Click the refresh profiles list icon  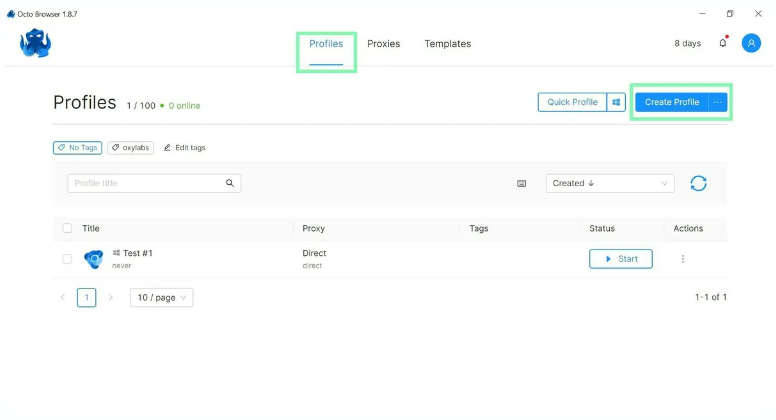point(698,183)
